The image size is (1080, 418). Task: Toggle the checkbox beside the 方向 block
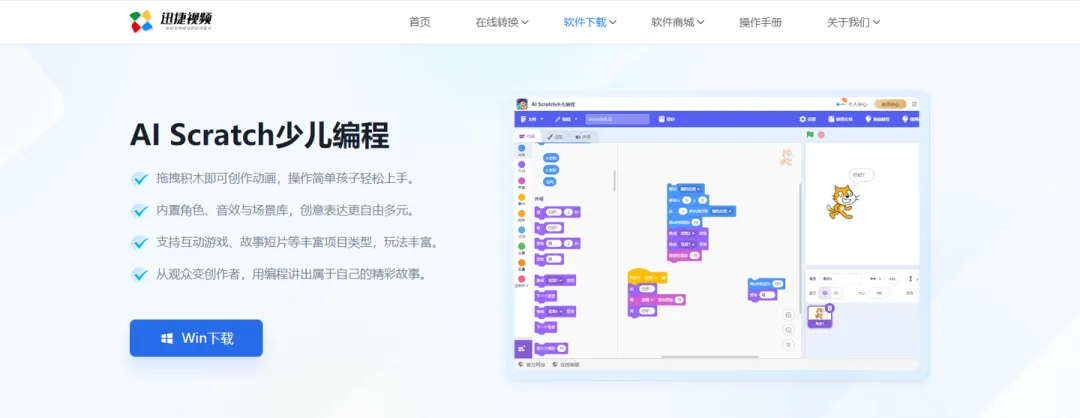point(538,182)
